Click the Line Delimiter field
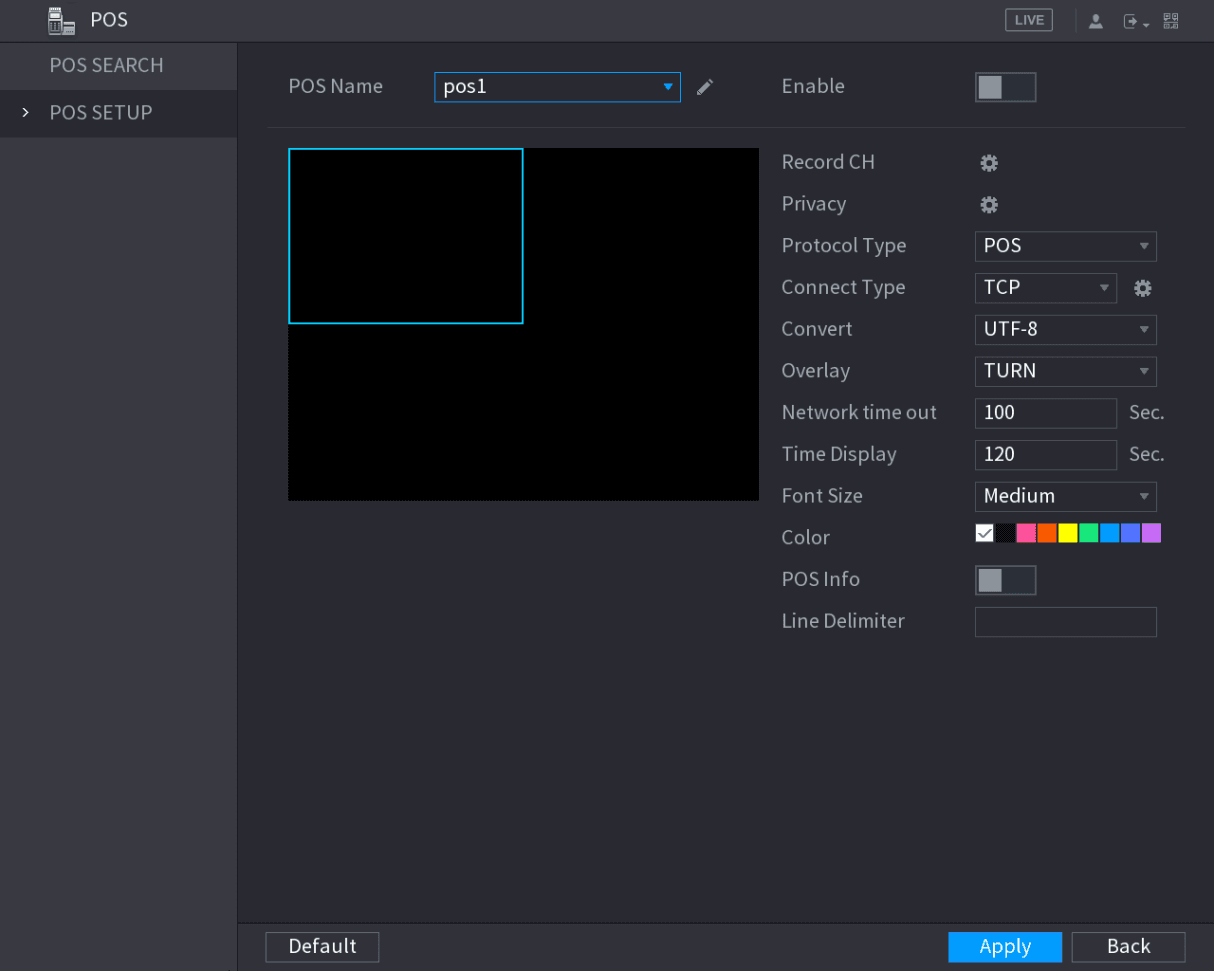The height and width of the screenshot is (971, 1214). [1066, 622]
